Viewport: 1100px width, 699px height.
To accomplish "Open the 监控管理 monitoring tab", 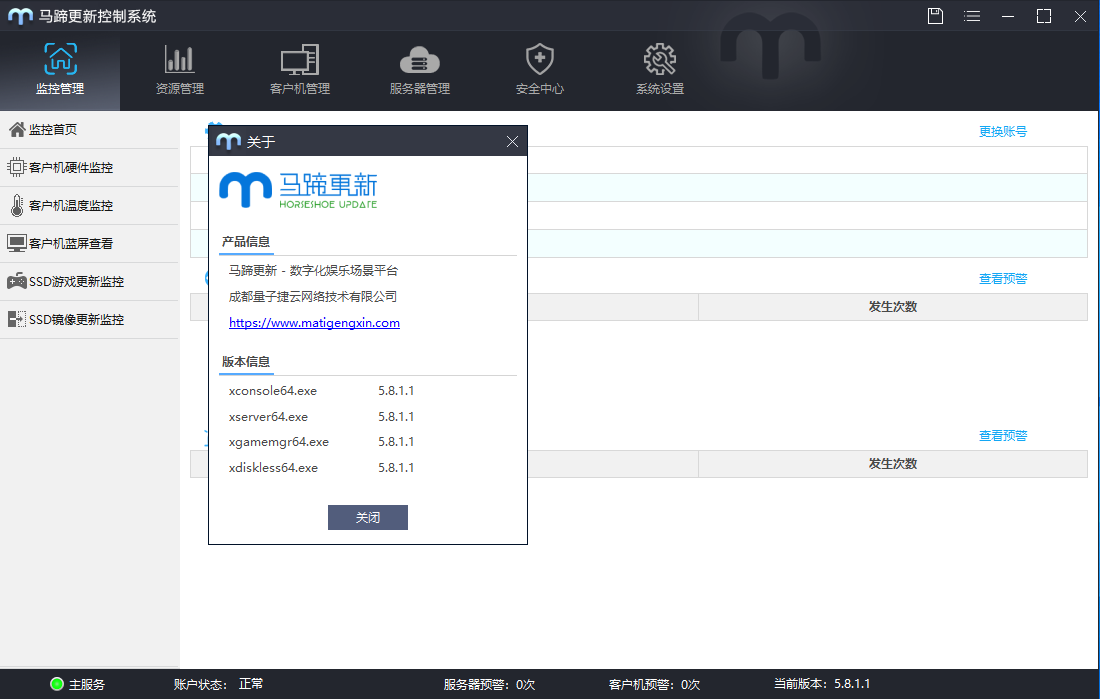I will click(60, 70).
